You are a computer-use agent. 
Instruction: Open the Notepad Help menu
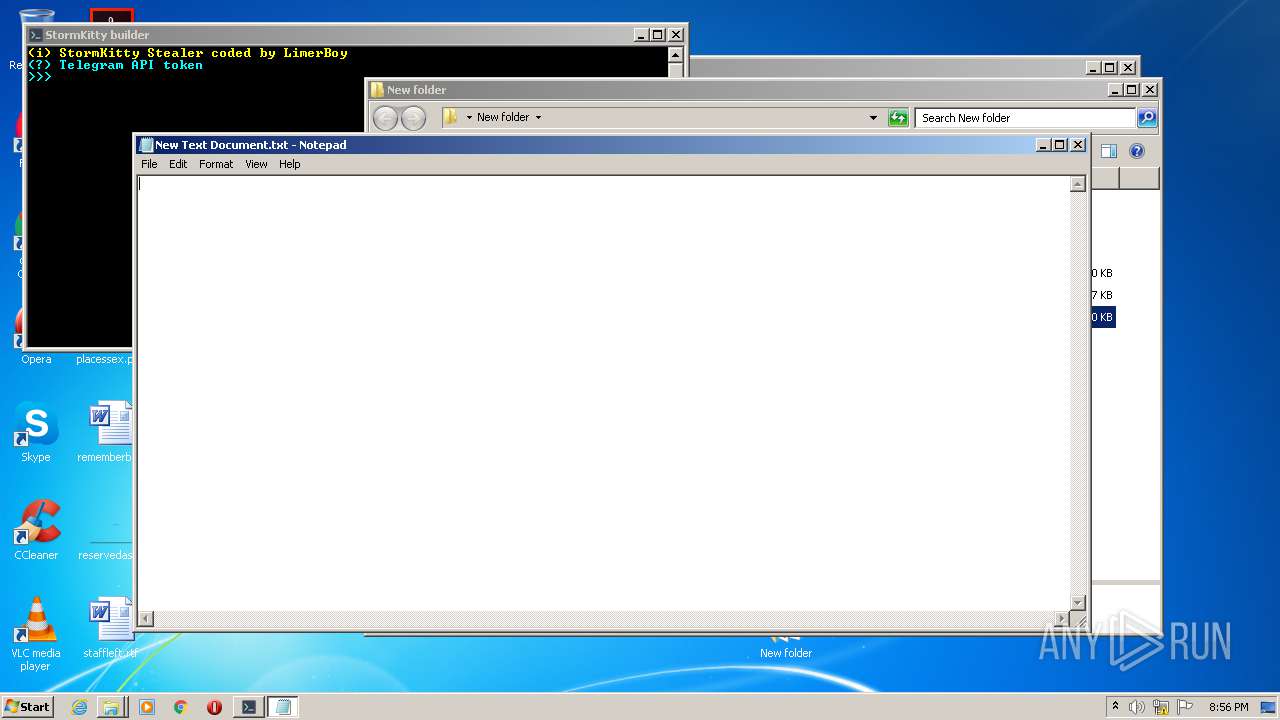click(x=290, y=164)
